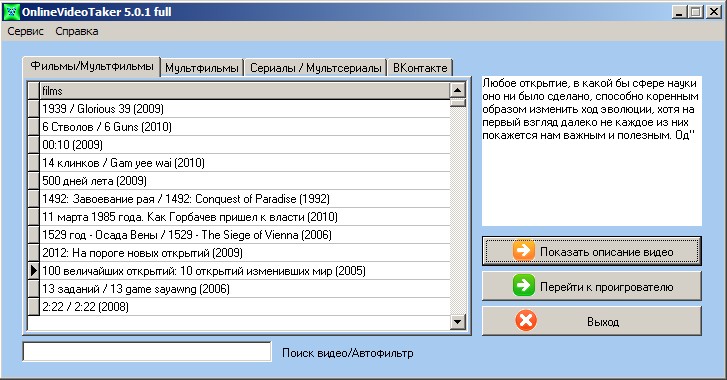The width and height of the screenshot is (727, 380).
Task: Select row 500 дней лета (2009)
Action: point(245,181)
